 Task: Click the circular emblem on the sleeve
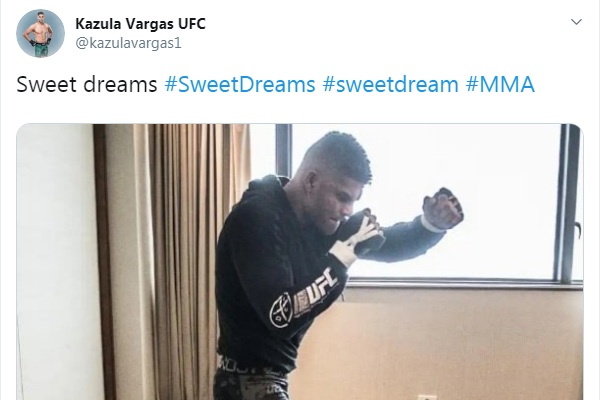click(282, 309)
